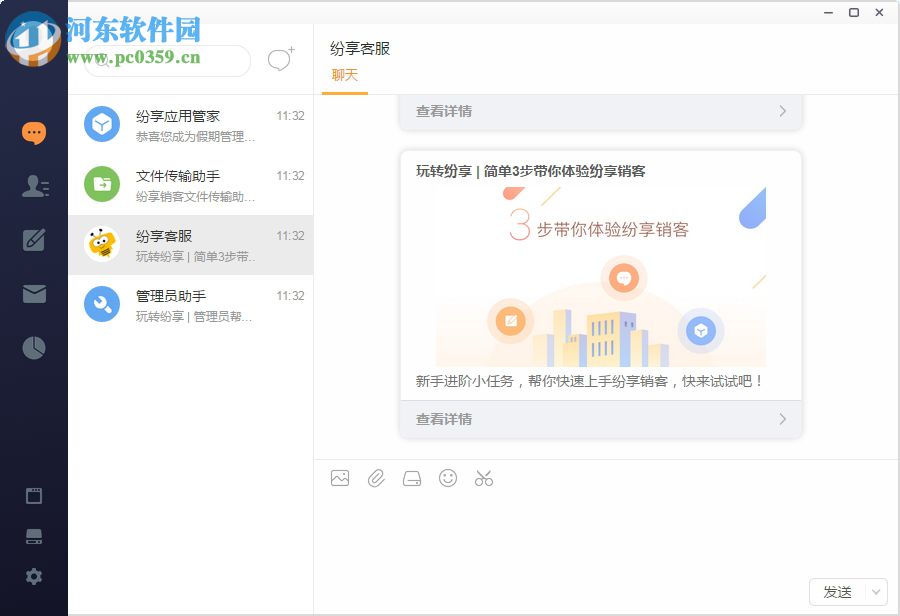Expand the lower 查看详情 item chevron
This screenshot has height=616, width=900.
[x=783, y=419]
